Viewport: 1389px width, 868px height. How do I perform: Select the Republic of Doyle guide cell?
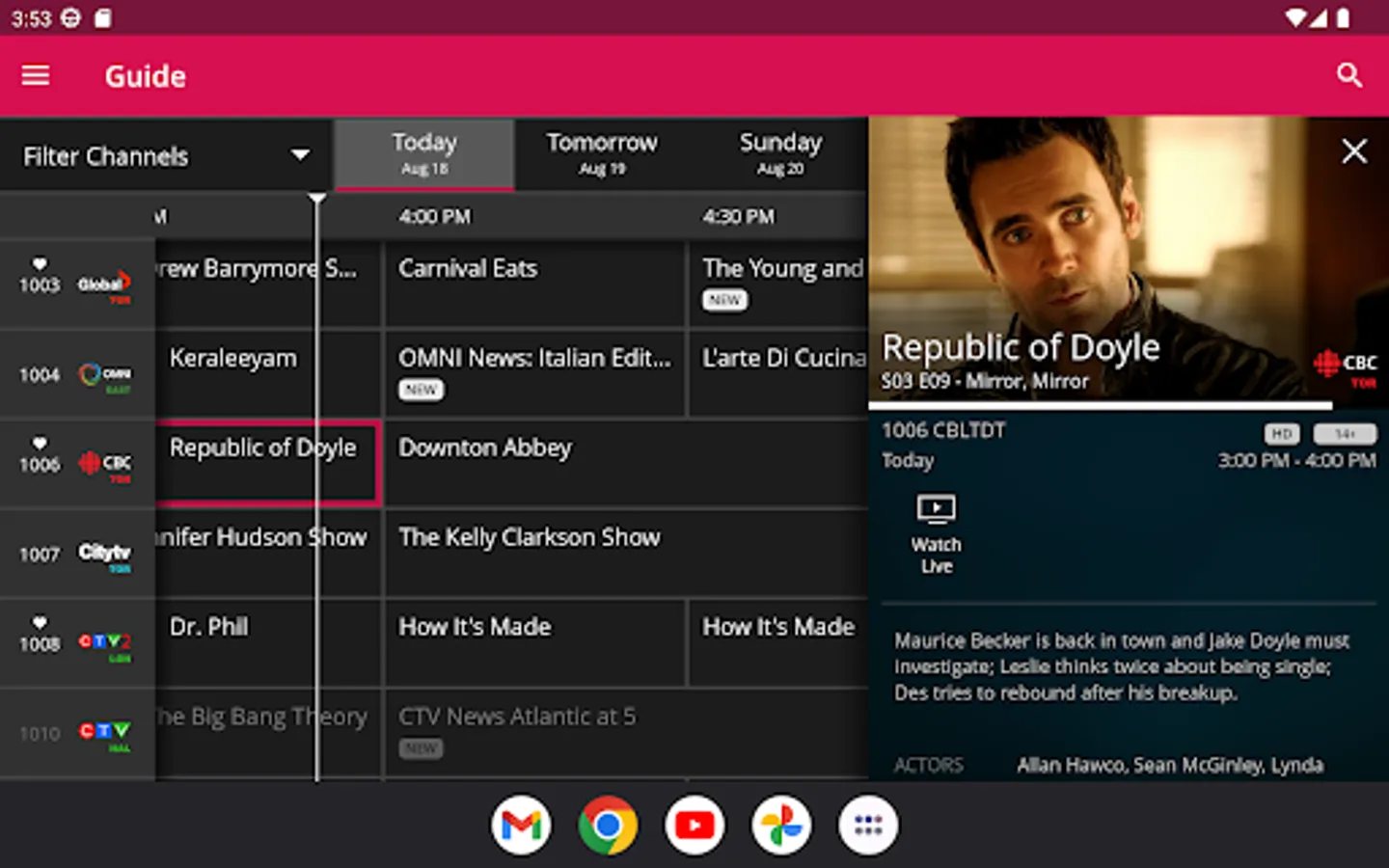268,463
